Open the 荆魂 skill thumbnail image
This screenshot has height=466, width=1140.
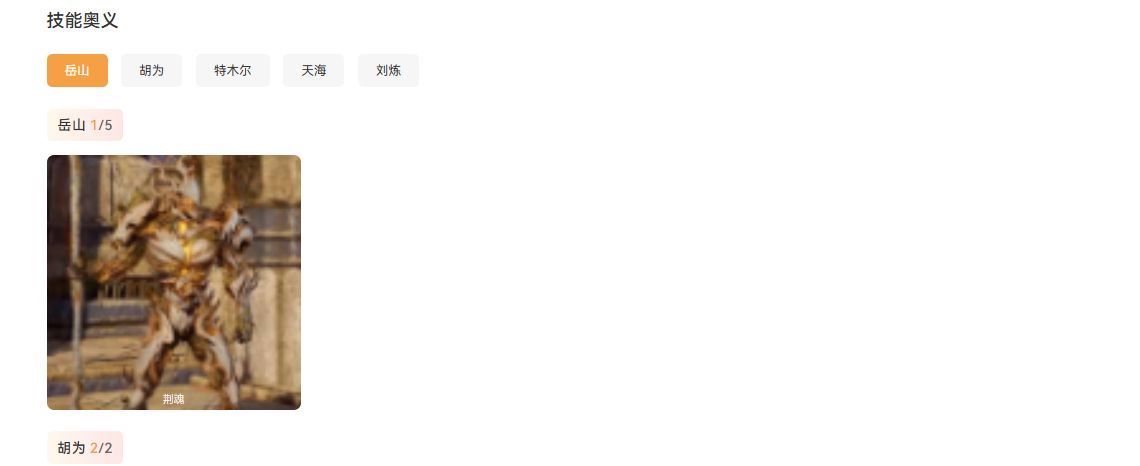point(174,282)
